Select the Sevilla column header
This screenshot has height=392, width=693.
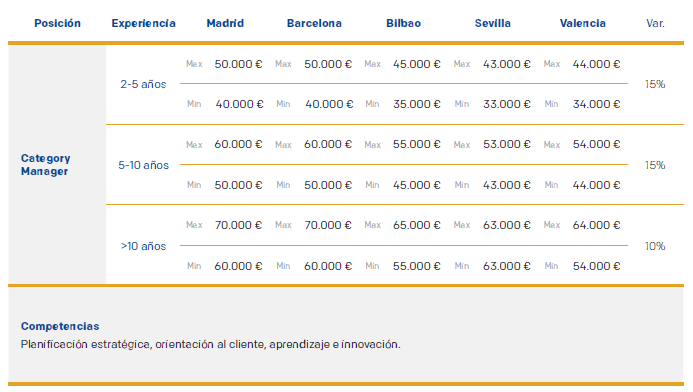[493, 23]
